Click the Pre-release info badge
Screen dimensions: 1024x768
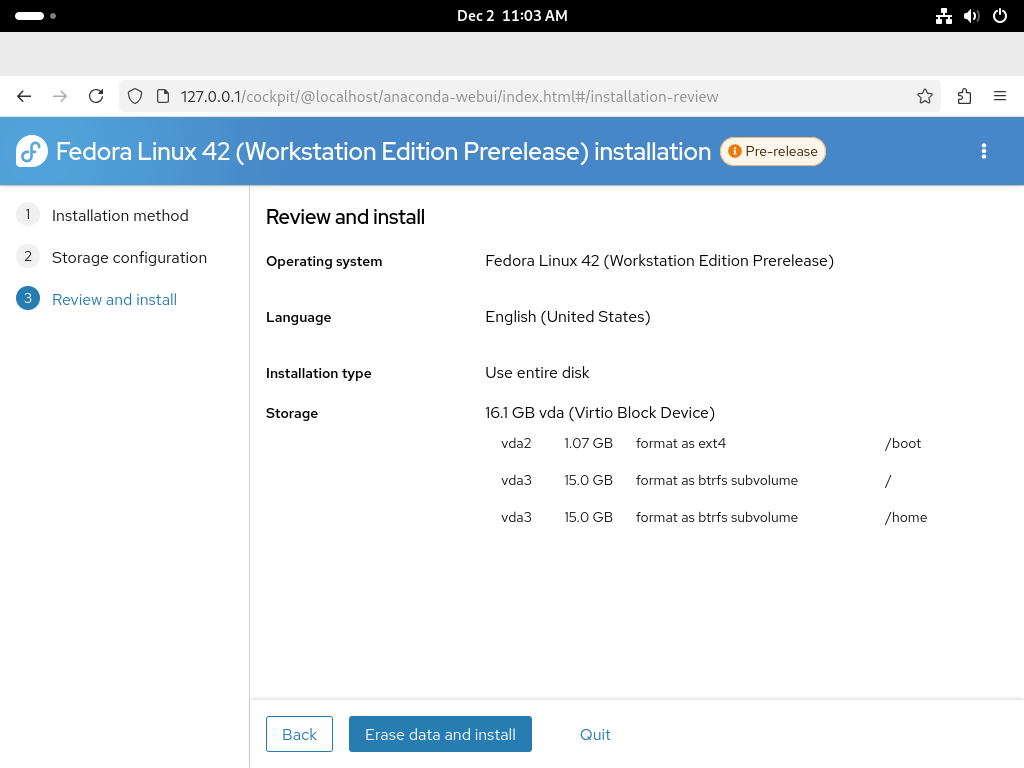pyautogui.click(x=773, y=152)
